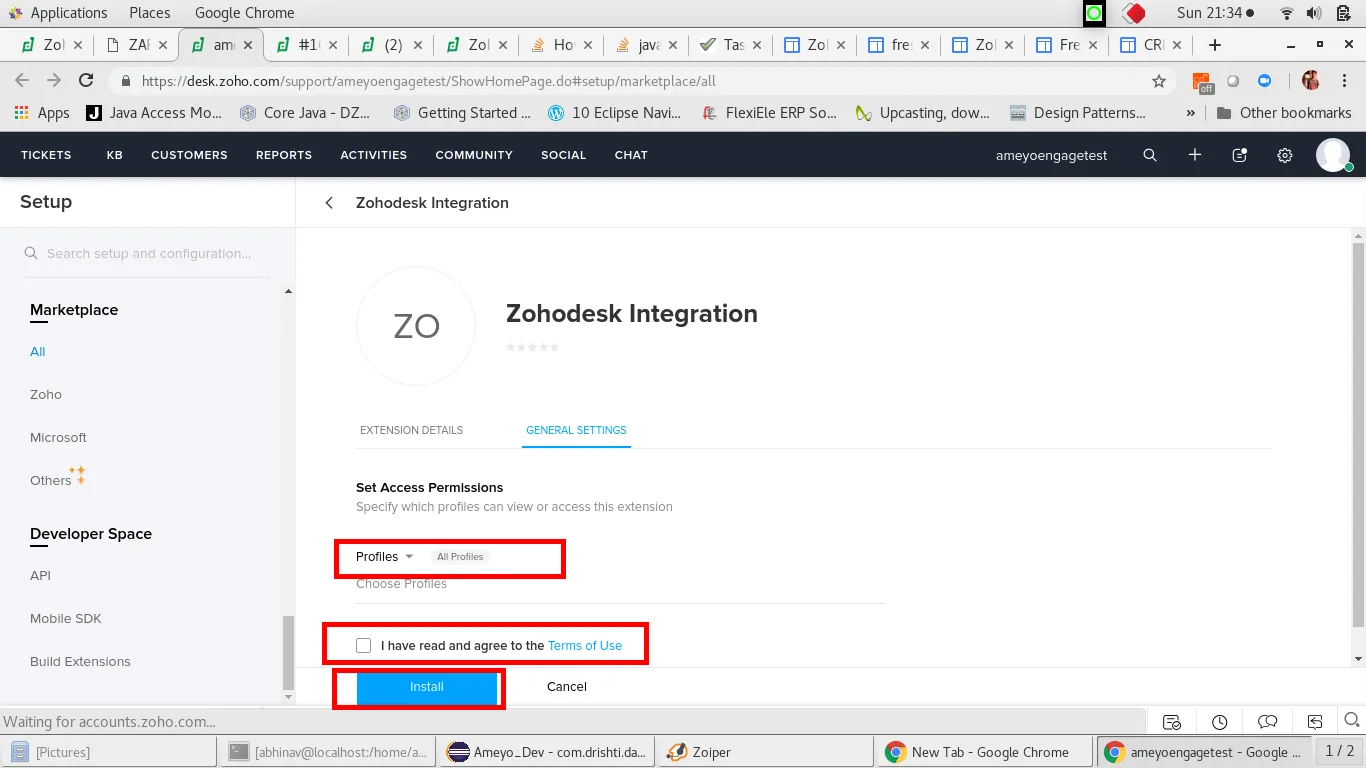Click the search icon in Zoho header
Viewport: 1366px width, 768px height.
click(1150, 155)
